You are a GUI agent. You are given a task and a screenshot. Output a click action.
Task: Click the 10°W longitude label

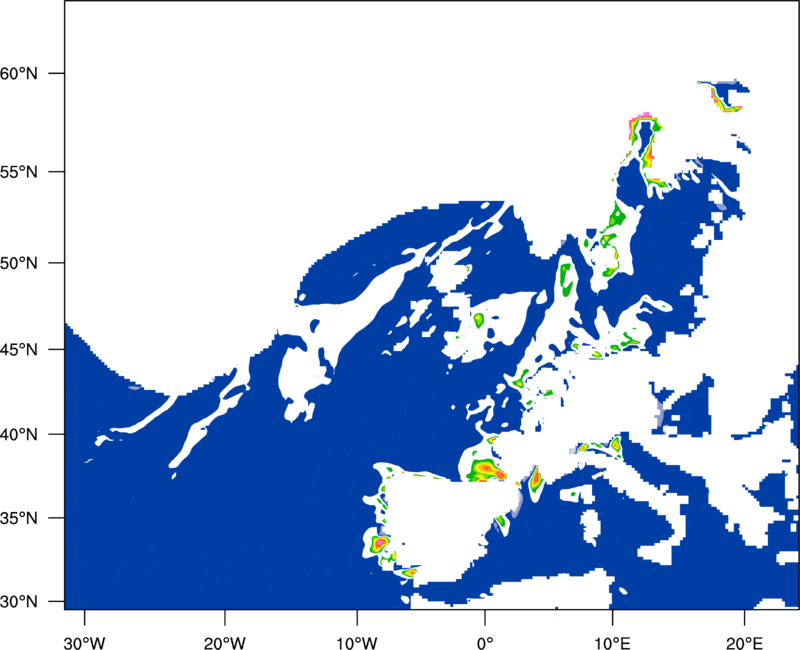point(357,643)
